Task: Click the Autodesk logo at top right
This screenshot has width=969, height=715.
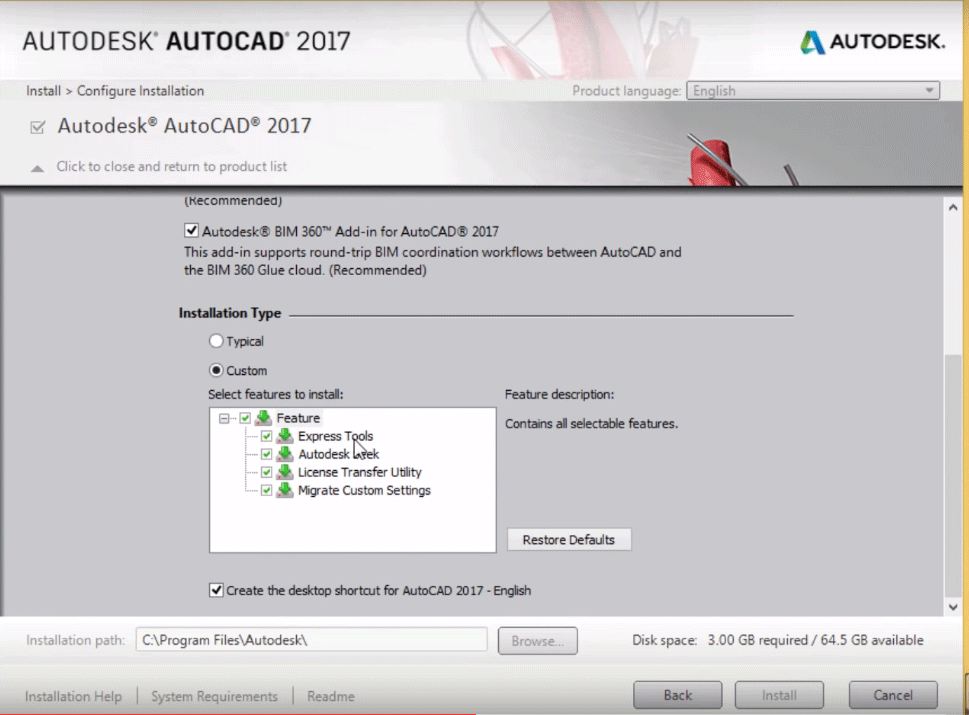Action: [872, 42]
